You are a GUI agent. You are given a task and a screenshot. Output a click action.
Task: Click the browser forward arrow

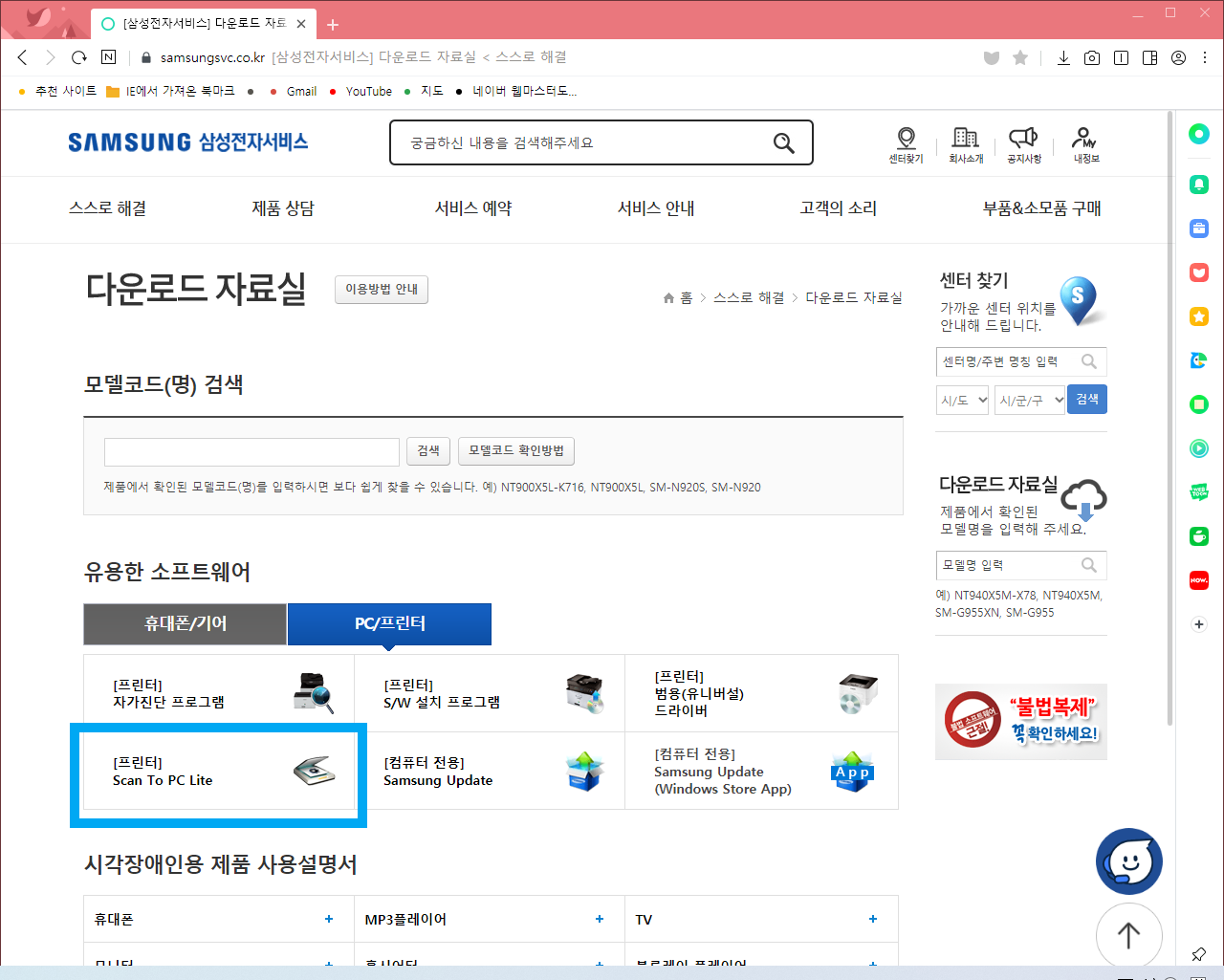coord(51,57)
